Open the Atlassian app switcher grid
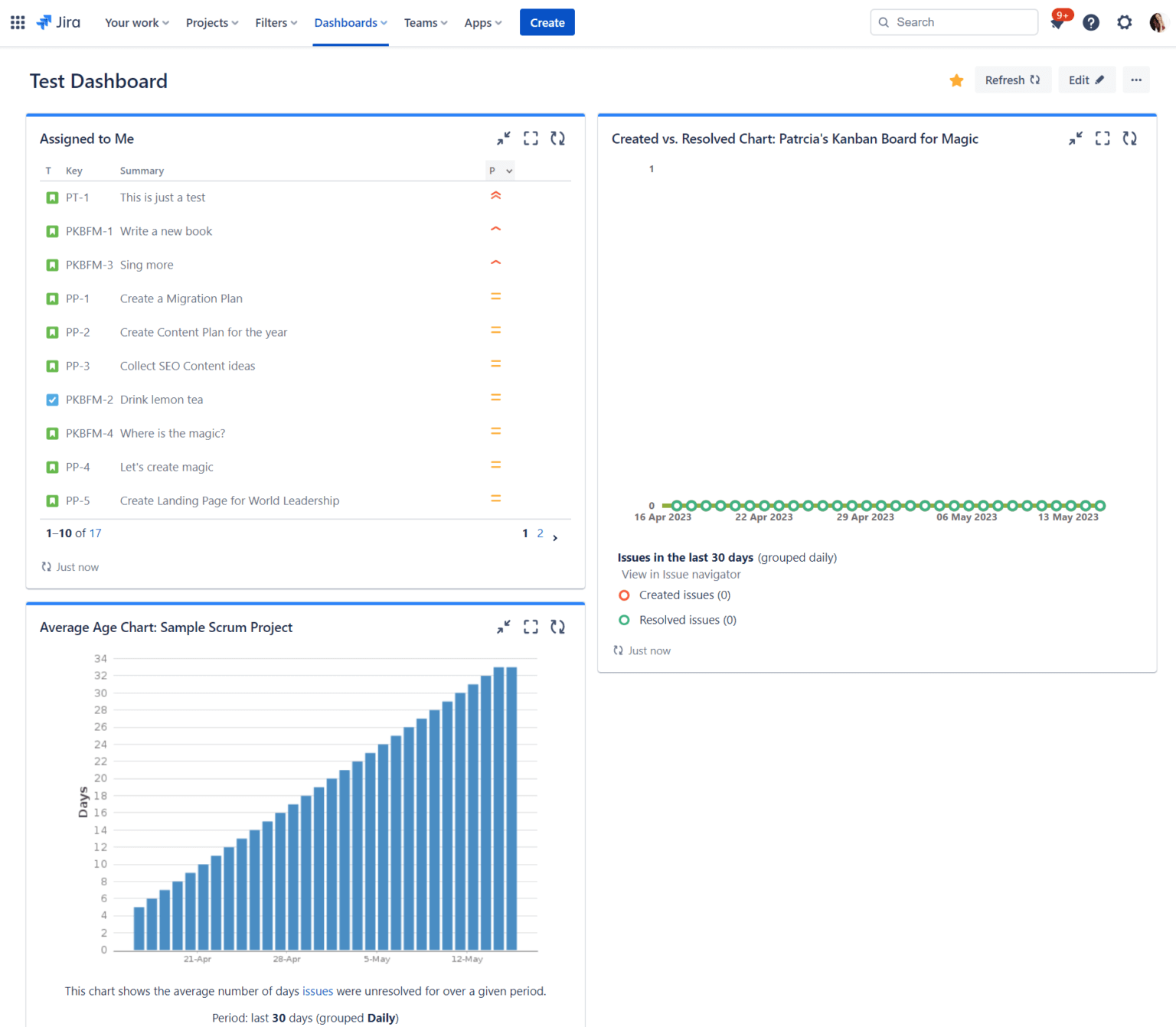The width and height of the screenshot is (1176, 1027). click(x=17, y=22)
